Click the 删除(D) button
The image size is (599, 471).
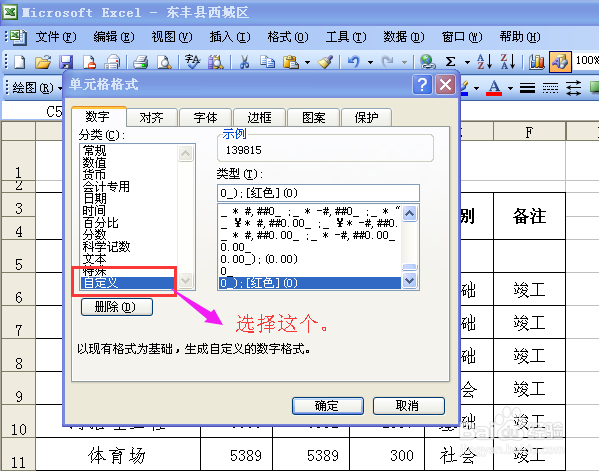117,307
